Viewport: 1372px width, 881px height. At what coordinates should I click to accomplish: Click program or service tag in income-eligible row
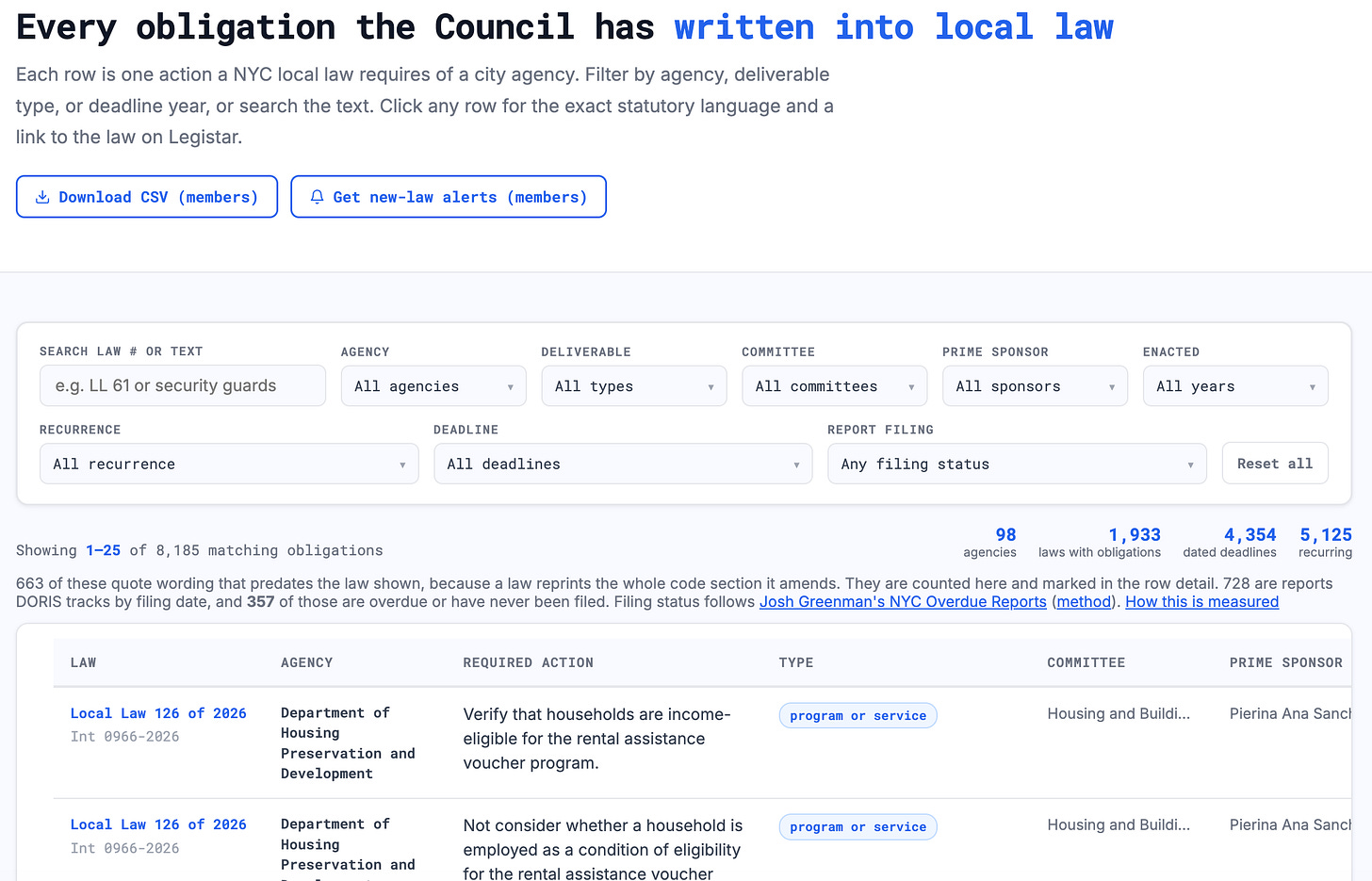coord(857,715)
